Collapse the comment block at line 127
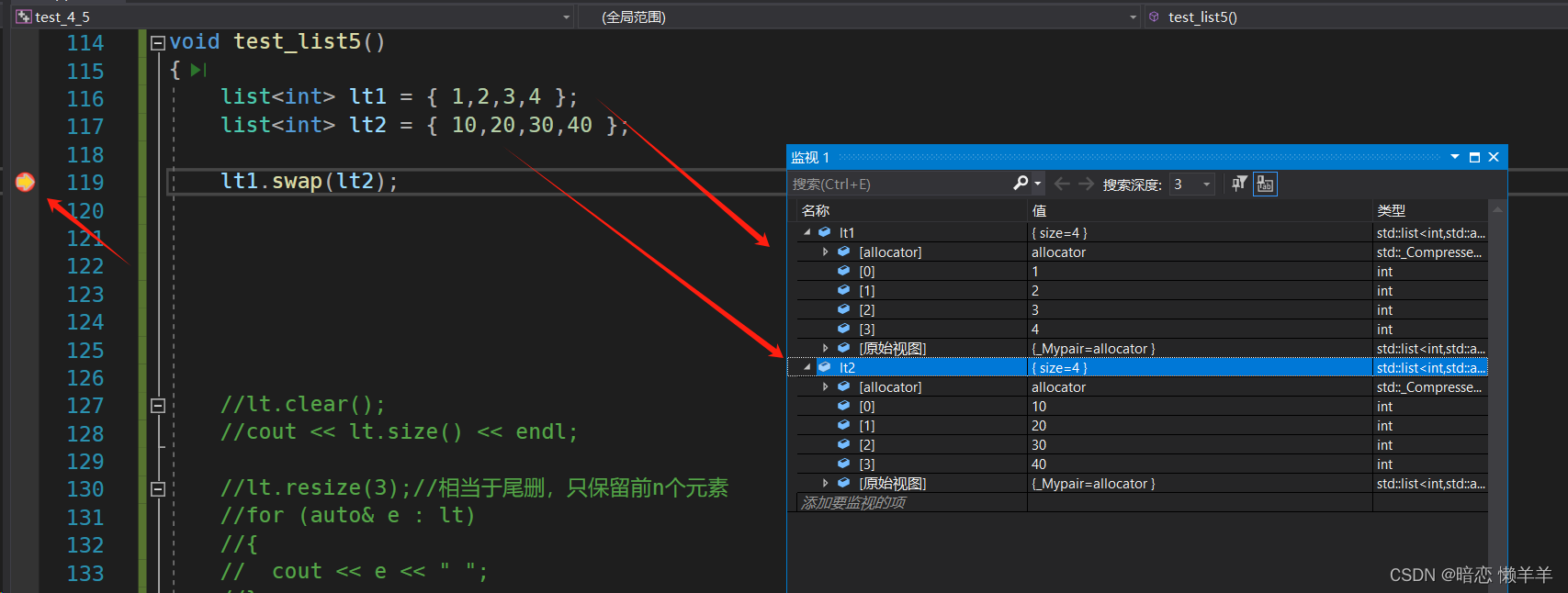The image size is (1568, 593). [x=157, y=405]
